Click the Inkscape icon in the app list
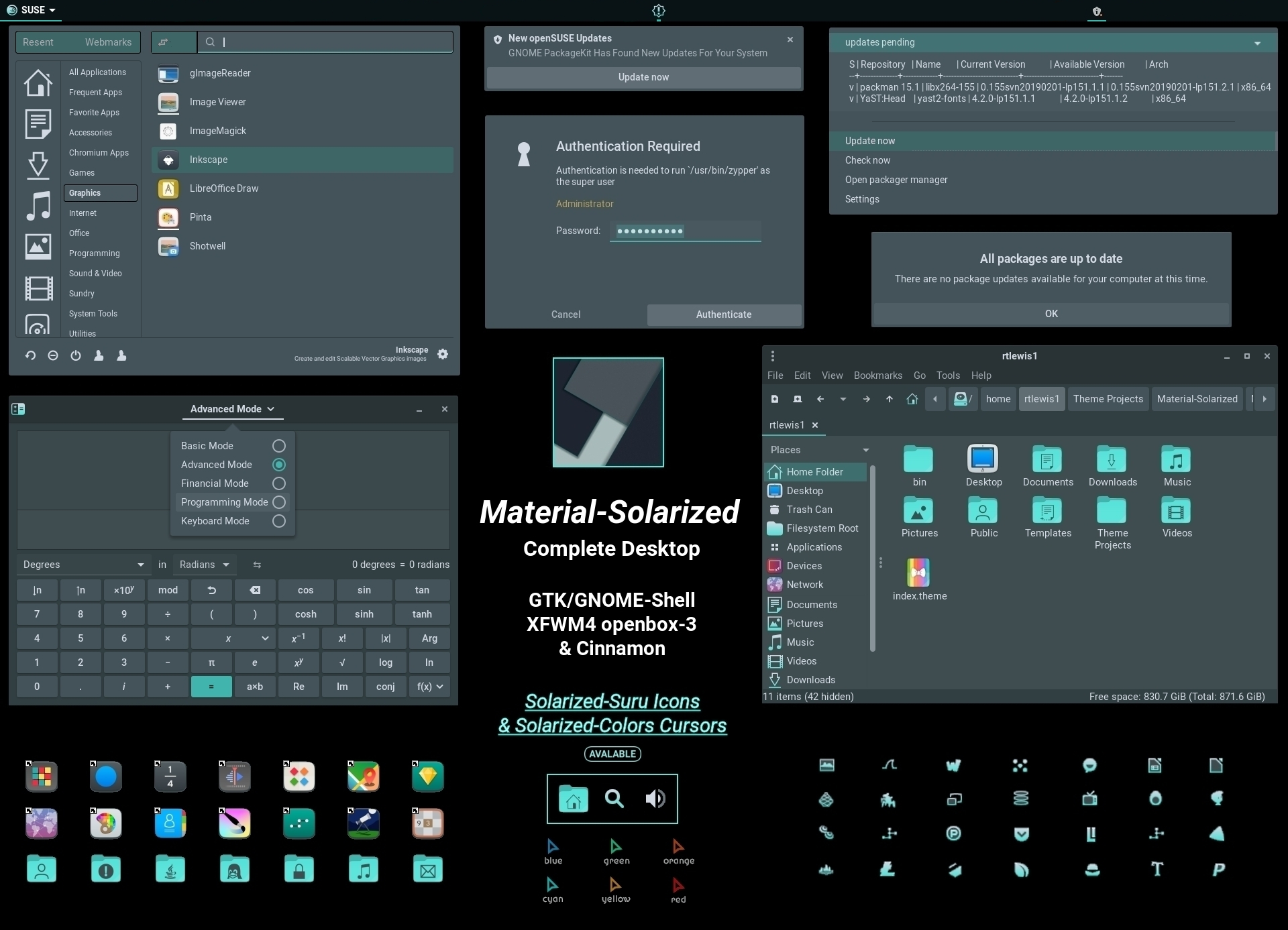The height and width of the screenshot is (930, 1288). (x=168, y=160)
